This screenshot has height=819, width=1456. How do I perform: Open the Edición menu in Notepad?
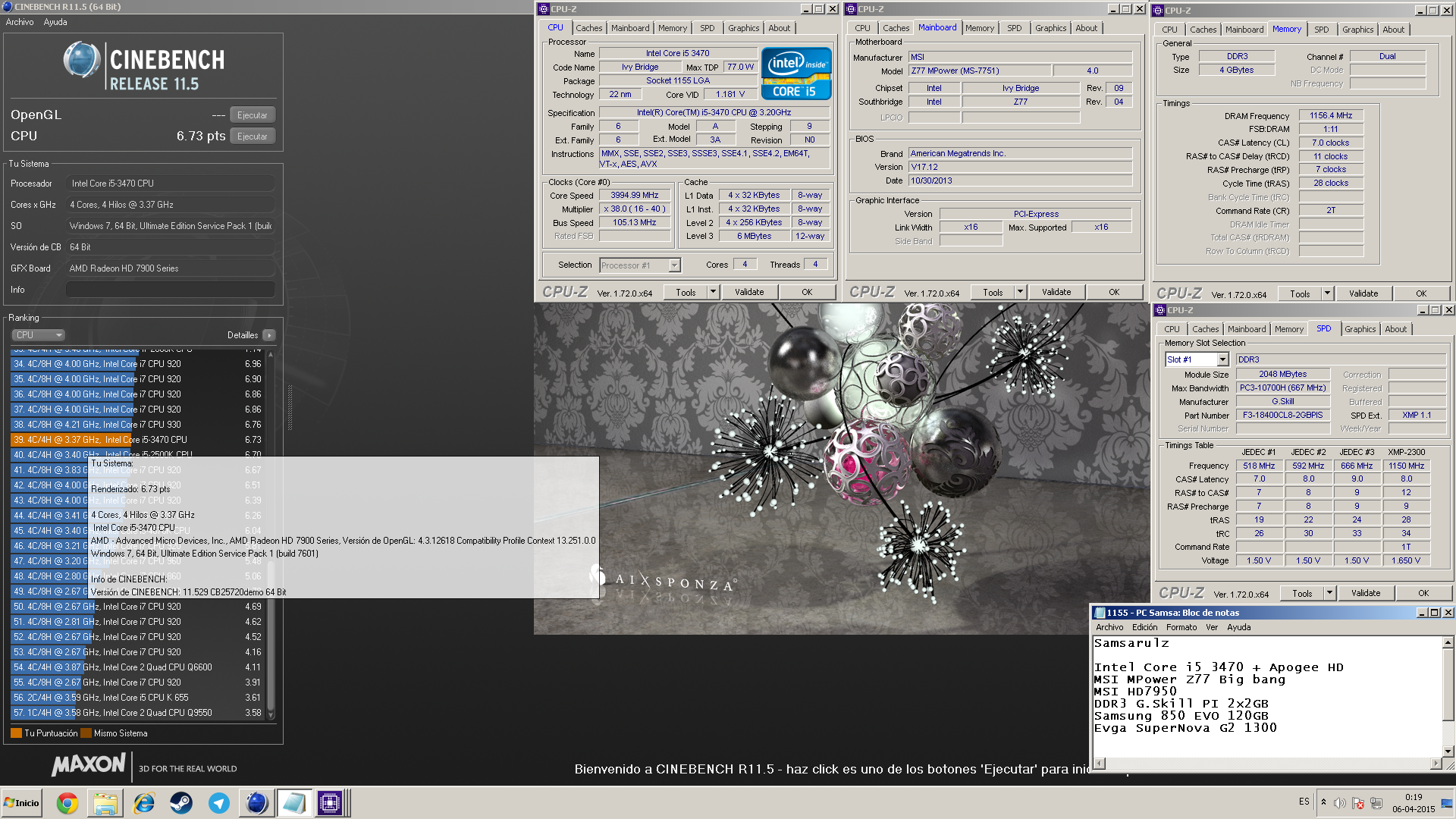pos(1144,627)
